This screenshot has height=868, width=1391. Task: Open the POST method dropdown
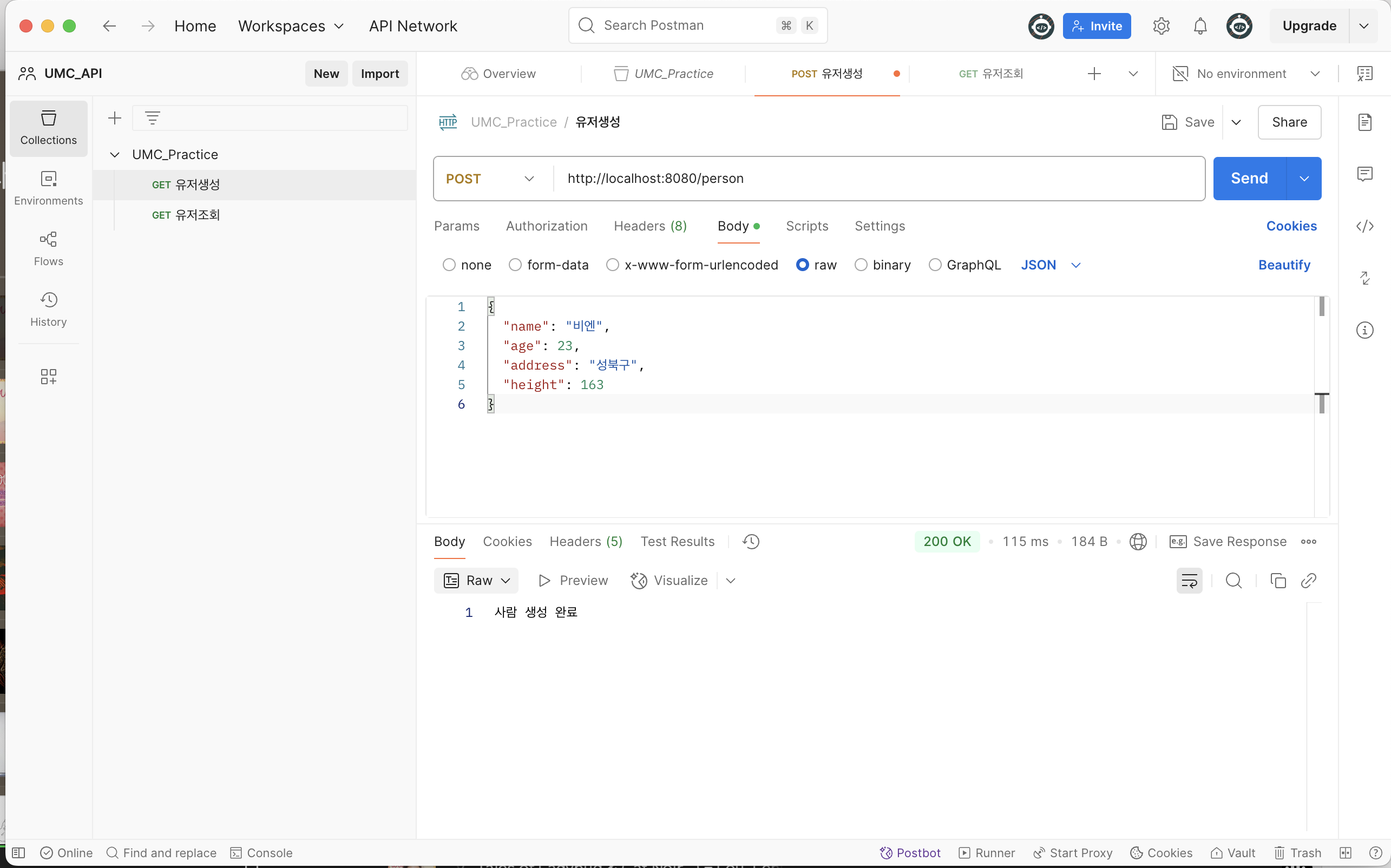pyautogui.click(x=491, y=179)
